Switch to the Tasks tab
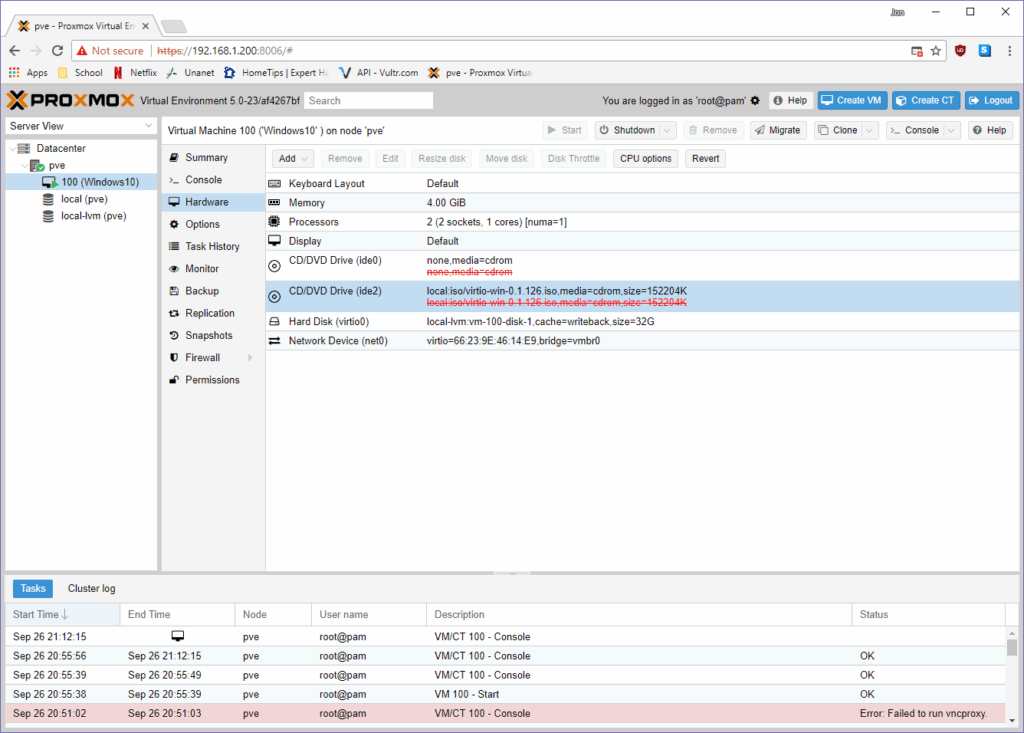The width and height of the screenshot is (1024, 733). click(x=33, y=588)
